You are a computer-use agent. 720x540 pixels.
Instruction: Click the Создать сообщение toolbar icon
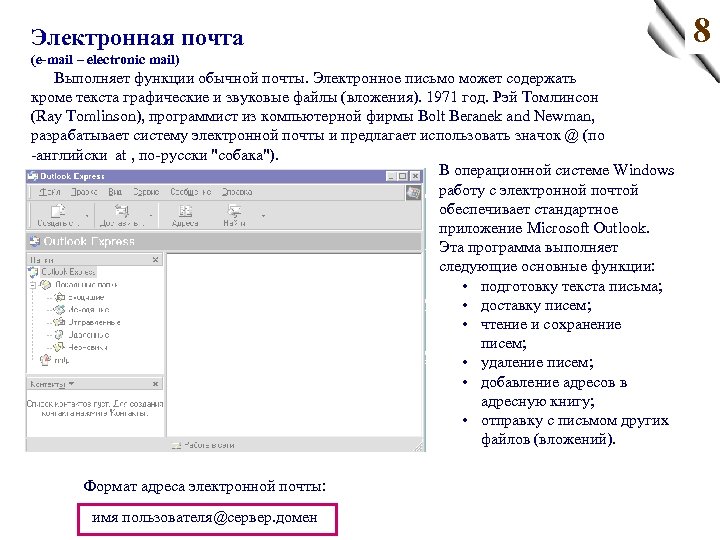point(58,211)
